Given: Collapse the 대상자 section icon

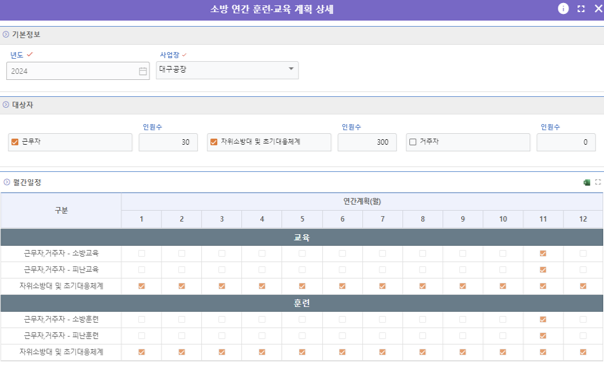Looking at the screenshot, I should [6, 104].
